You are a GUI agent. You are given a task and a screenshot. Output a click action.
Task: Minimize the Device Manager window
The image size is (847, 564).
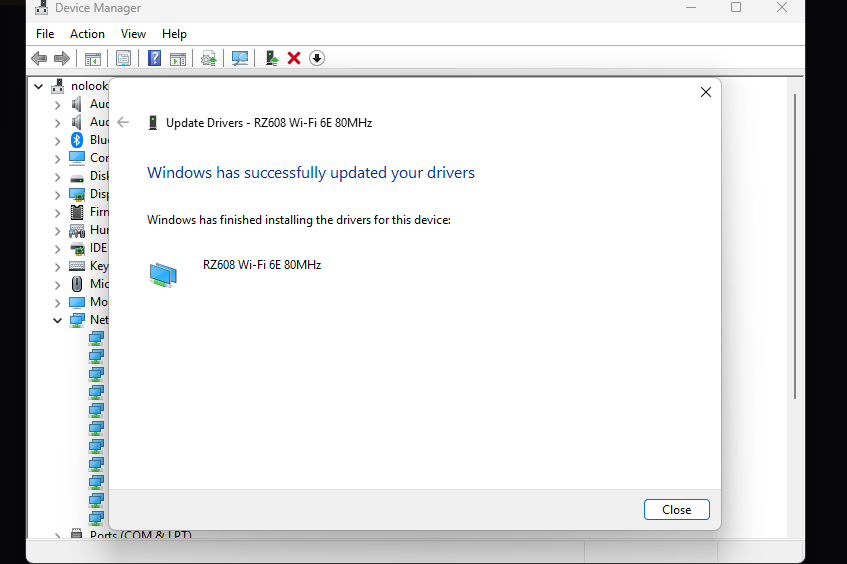(691, 8)
